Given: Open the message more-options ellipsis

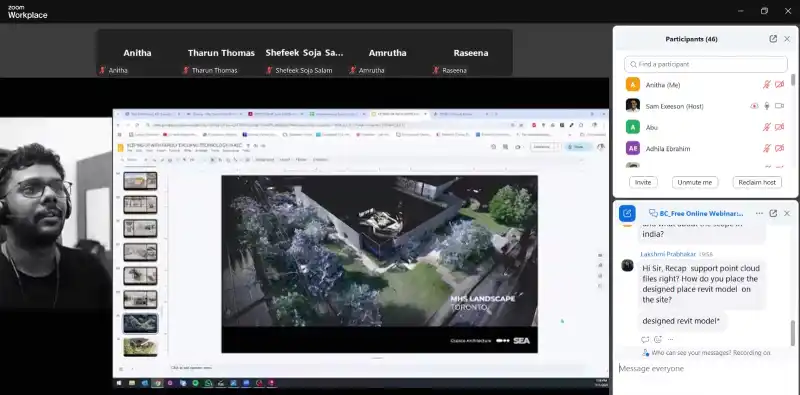Looking at the screenshot, I should (670, 339).
